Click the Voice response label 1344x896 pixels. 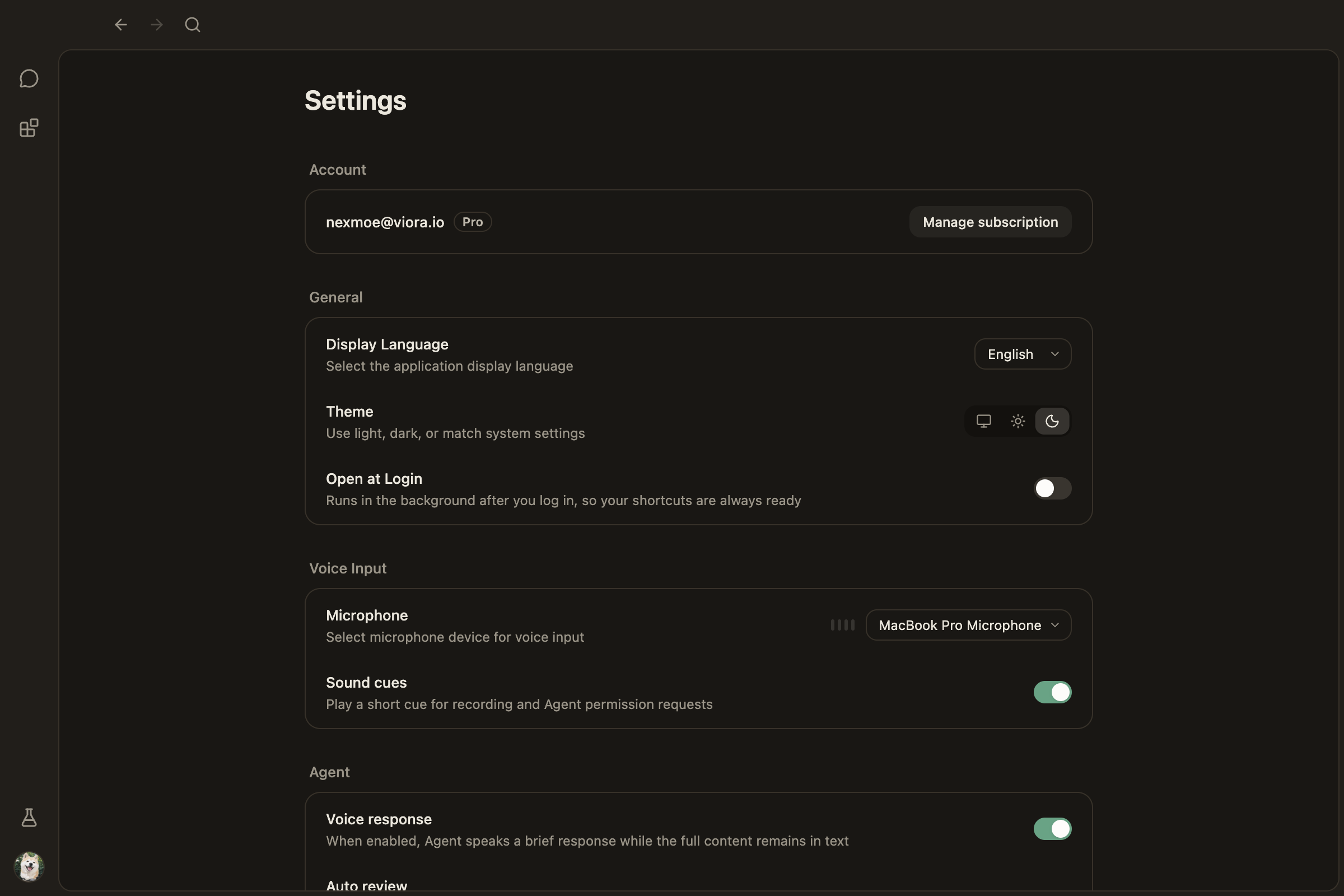coord(379,819)
